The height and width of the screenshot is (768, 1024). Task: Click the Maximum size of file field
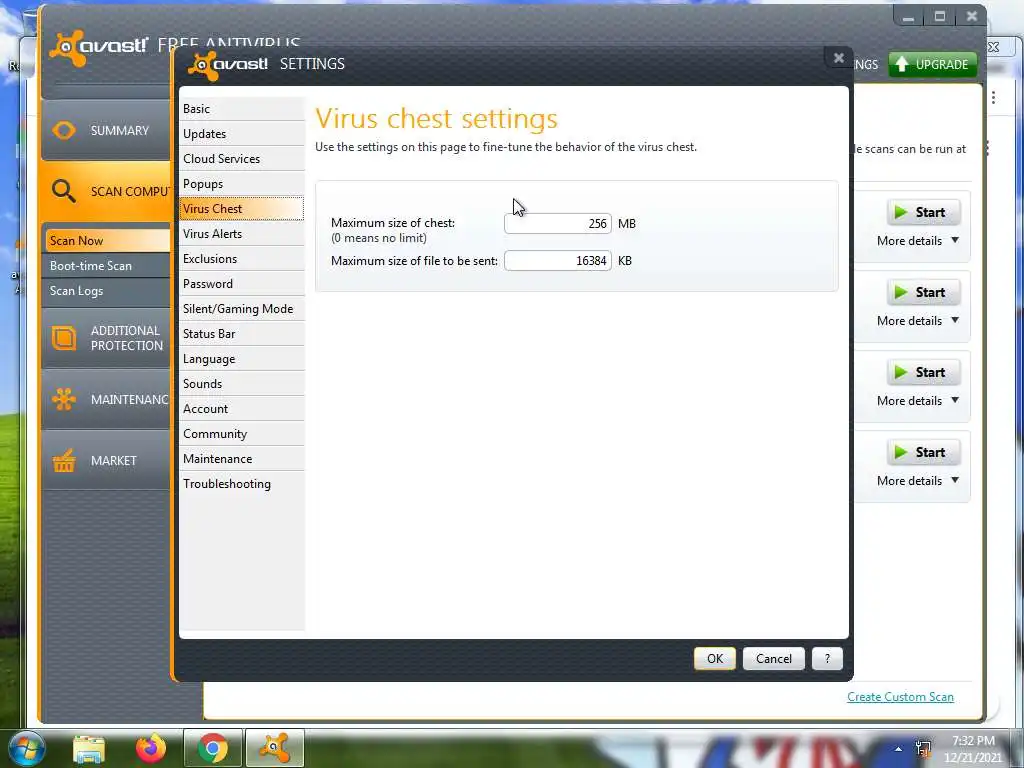(558, 261)
